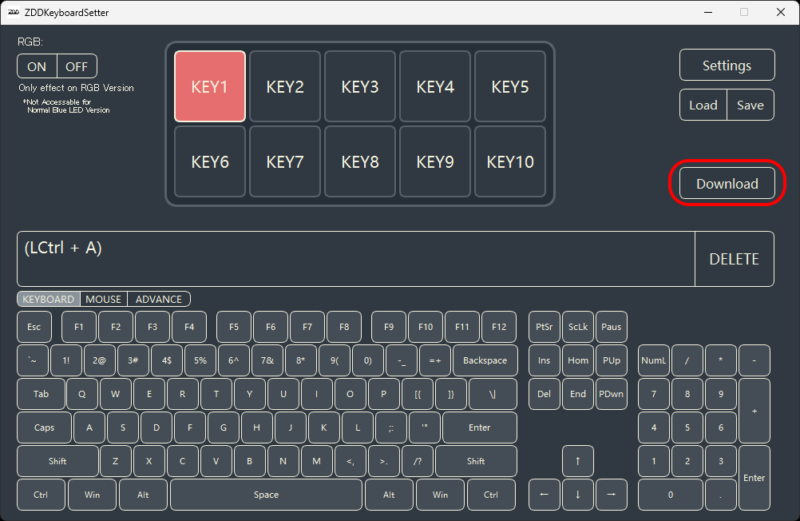The image size is (800, 521).
Task: Click the Space bar key
Action: tap(266, 494)
